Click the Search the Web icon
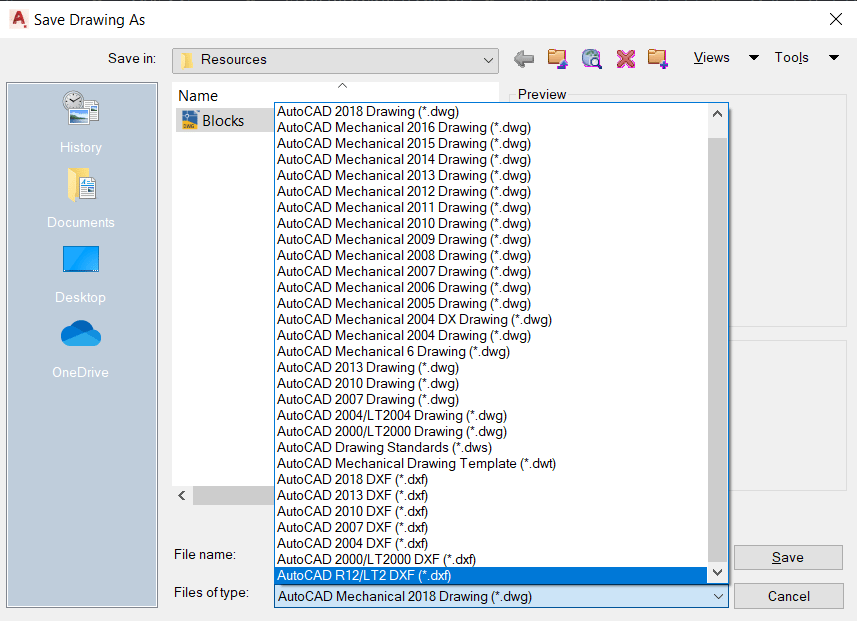This screenshot has height=621, width=857. tap(592, 59)
